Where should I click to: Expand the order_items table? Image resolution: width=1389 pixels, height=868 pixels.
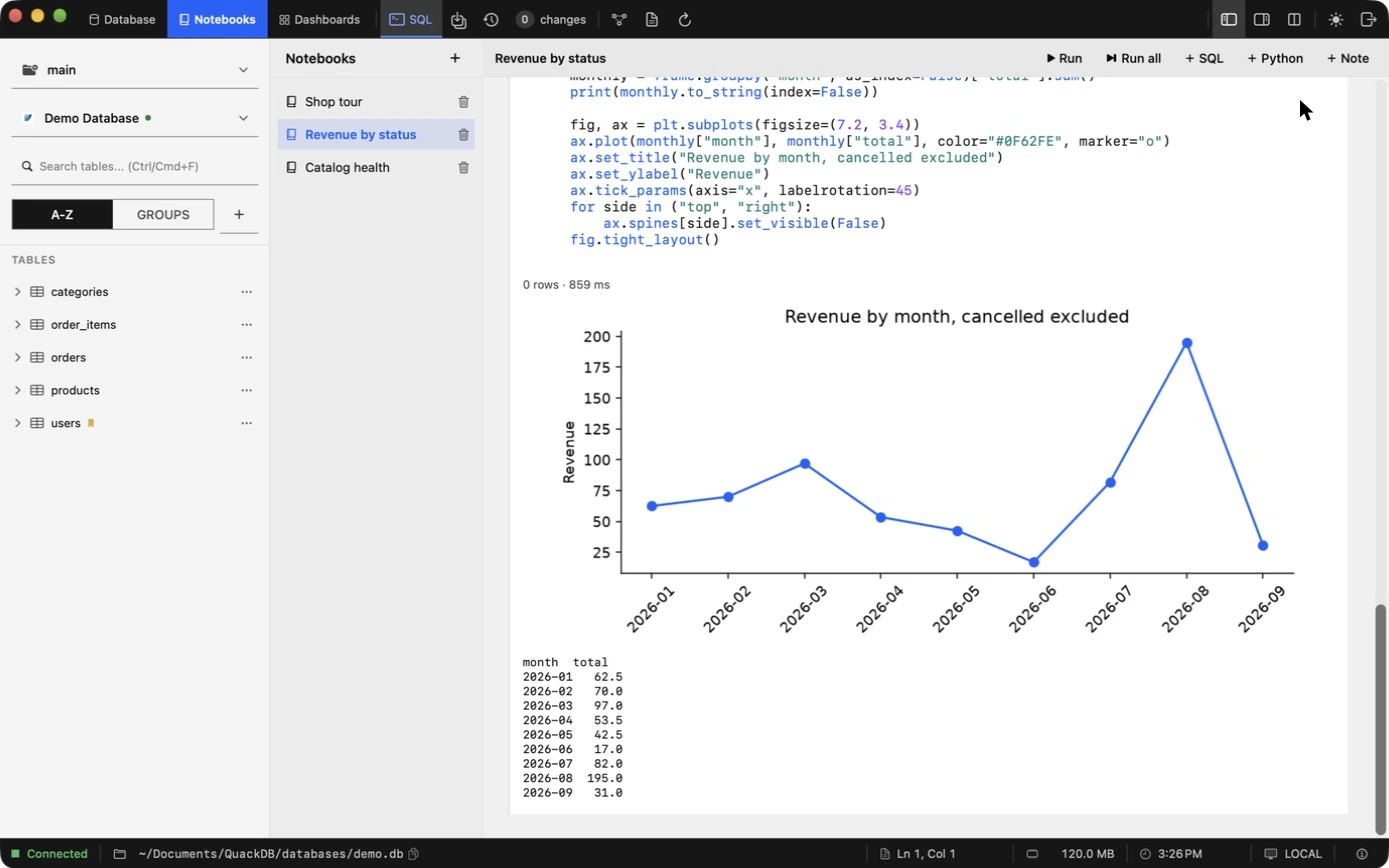[18, 325]
